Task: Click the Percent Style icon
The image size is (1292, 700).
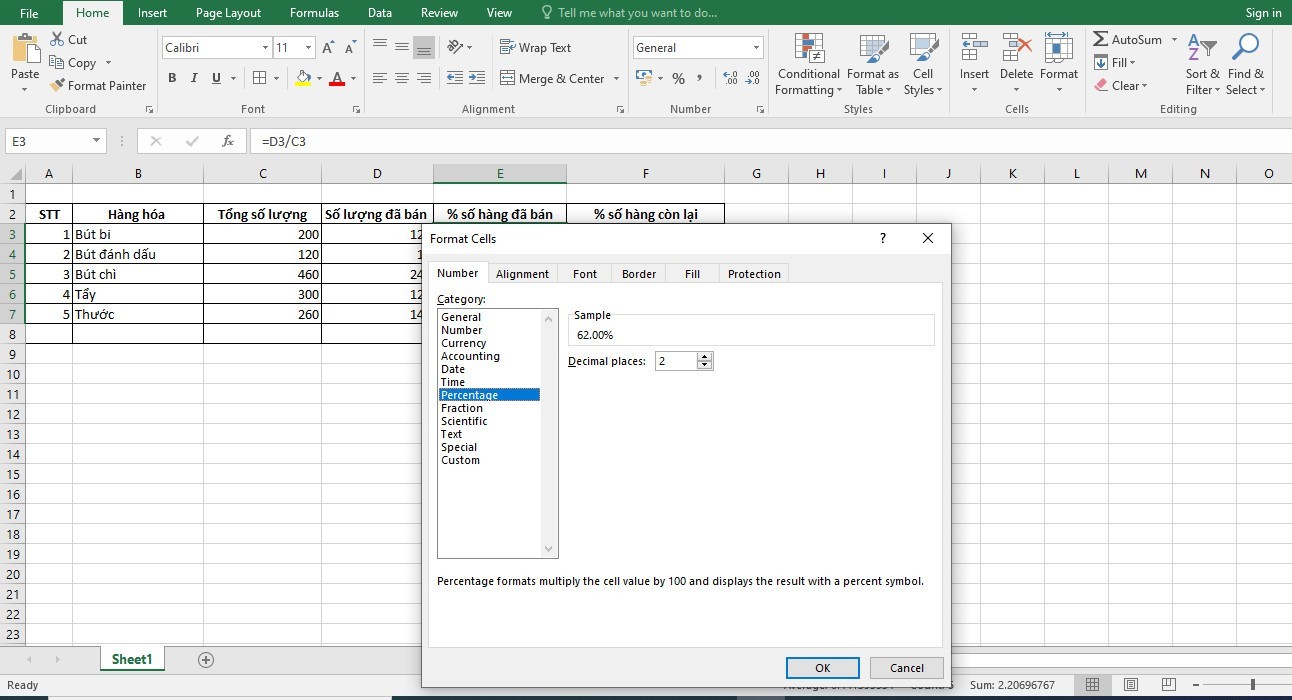Action: (678, 78)
